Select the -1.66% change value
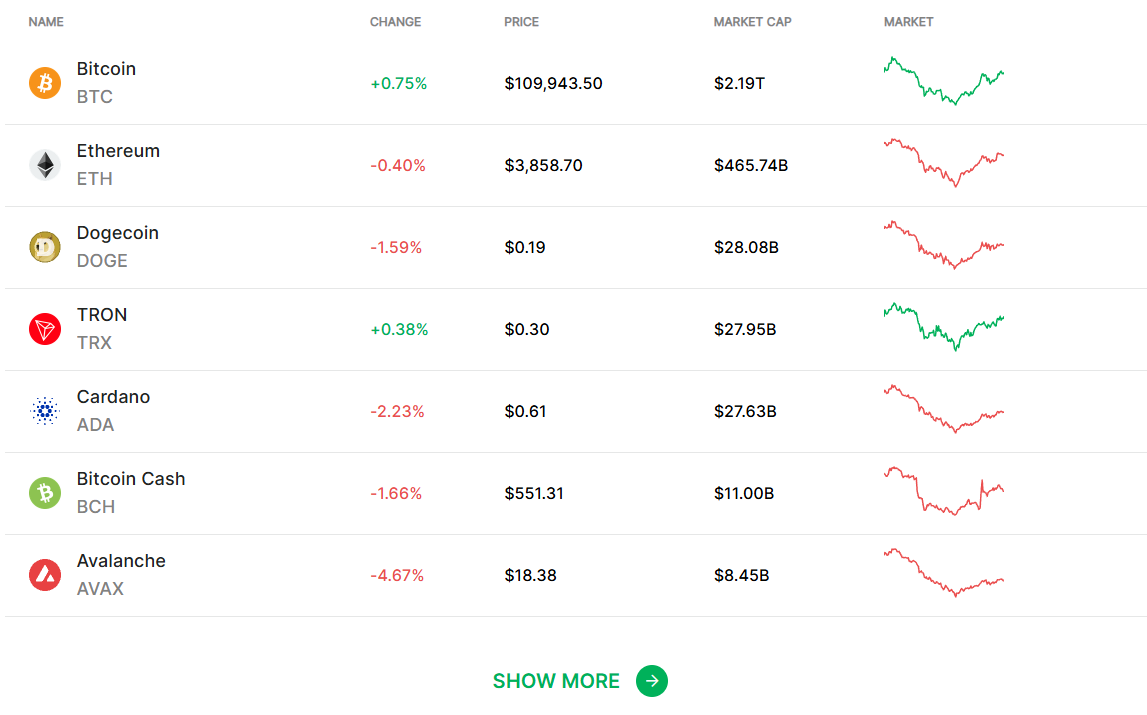1147x715 pixels. tap(396, 493)
